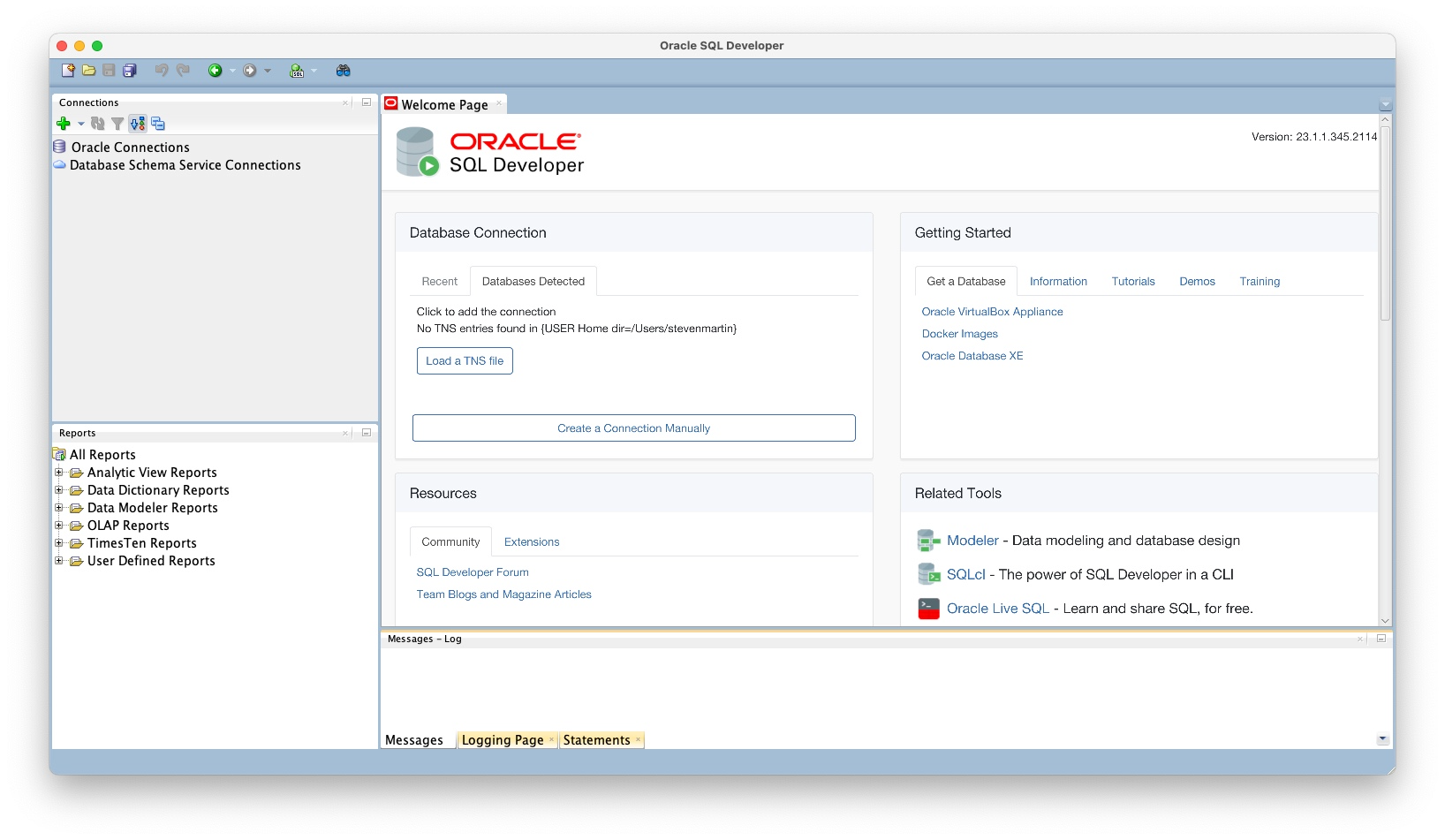Click the Save All toolbar icon
The height and width of the screenshot is (840, 1445).
tap(130, 71)
